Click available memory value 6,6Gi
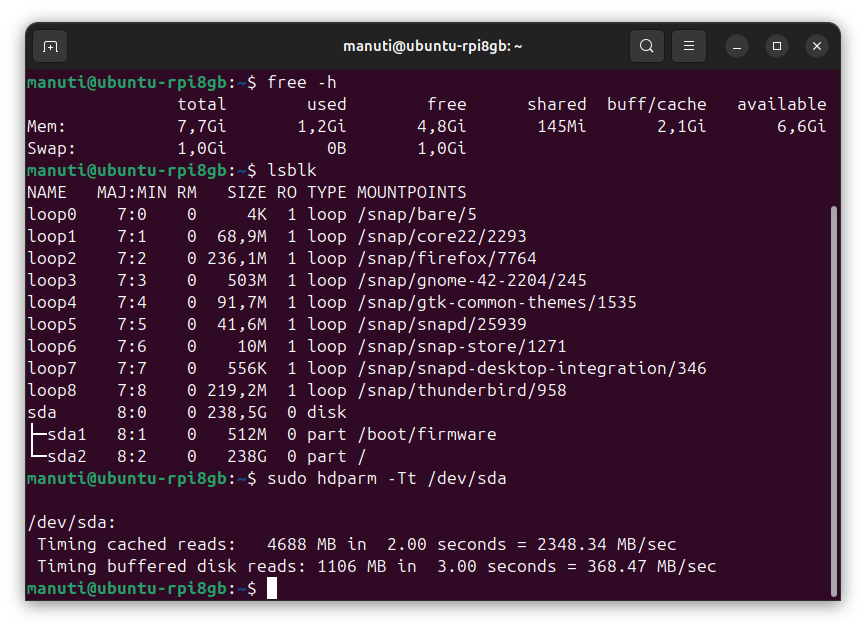Viewport: 866px width, 629px height. 802,127
